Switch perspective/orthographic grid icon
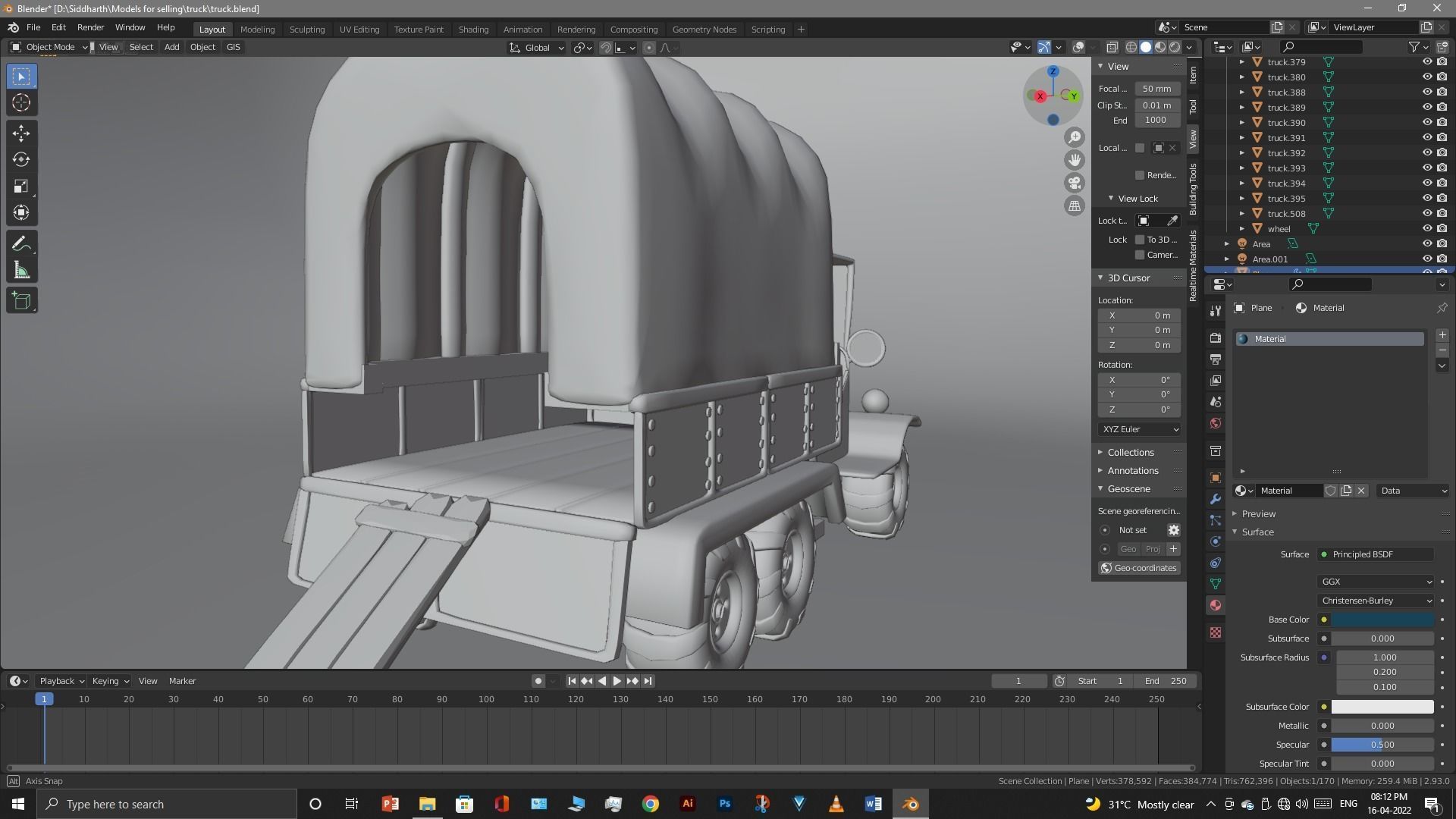Viewport: 1456px width, 819px height. 1075,206
